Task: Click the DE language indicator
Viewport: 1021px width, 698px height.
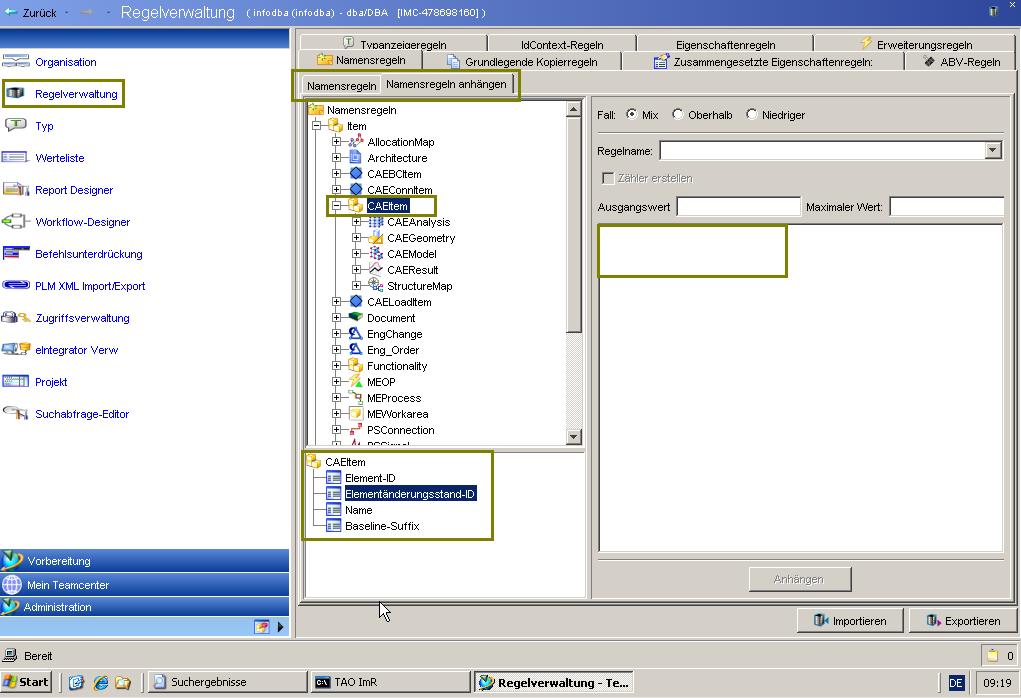Action: click(x=956, y=682)
